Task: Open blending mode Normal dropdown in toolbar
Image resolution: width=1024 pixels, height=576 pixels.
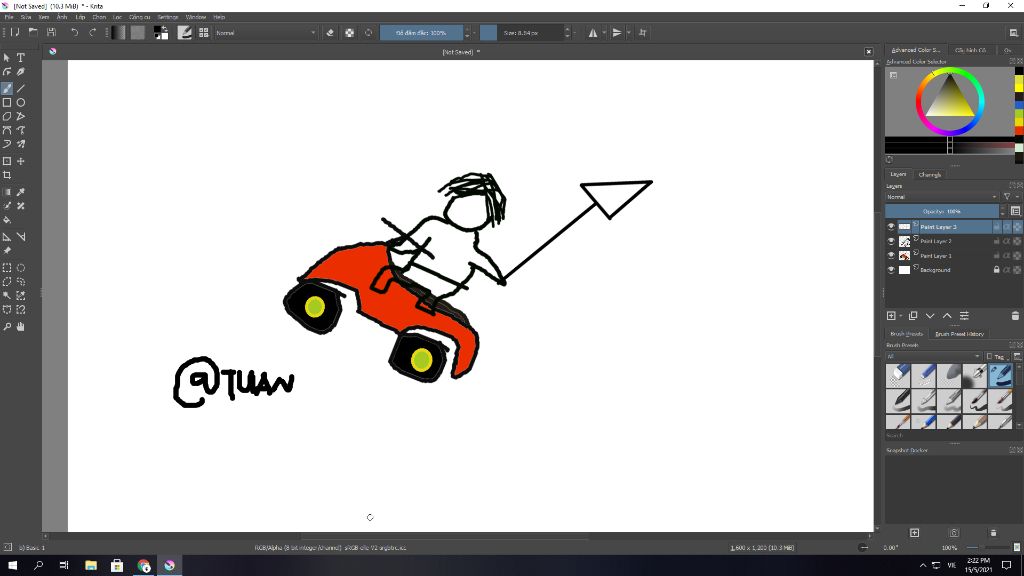Action: (x=266, y=33)
